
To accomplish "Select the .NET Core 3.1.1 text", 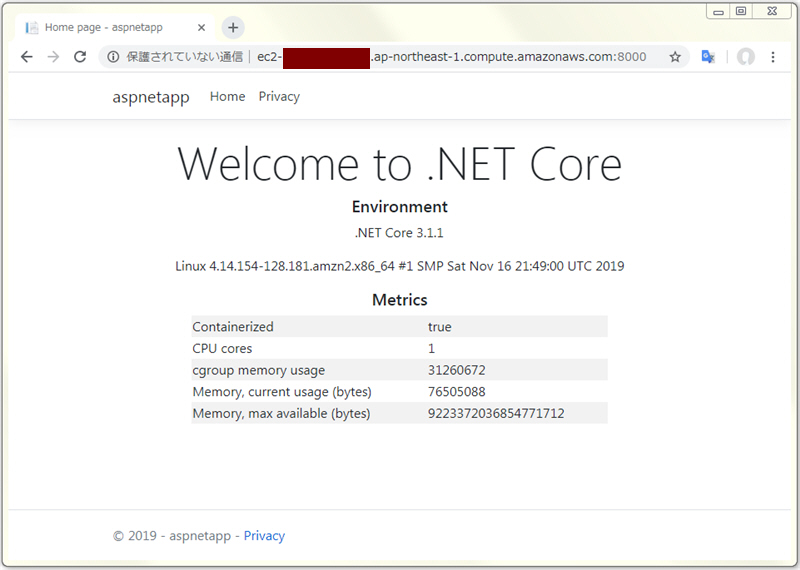I will (399, 233).
